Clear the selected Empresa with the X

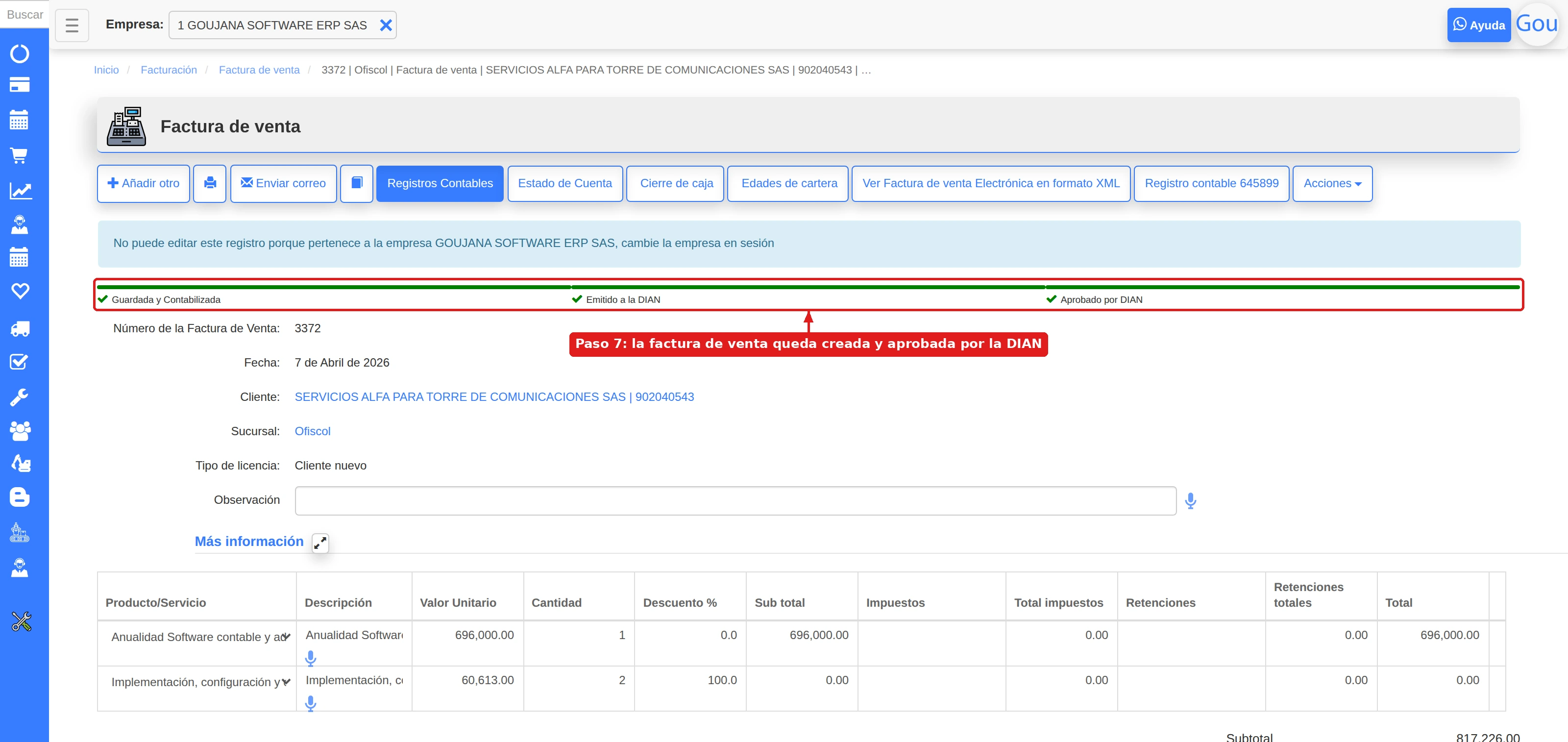tap(385, 25)
